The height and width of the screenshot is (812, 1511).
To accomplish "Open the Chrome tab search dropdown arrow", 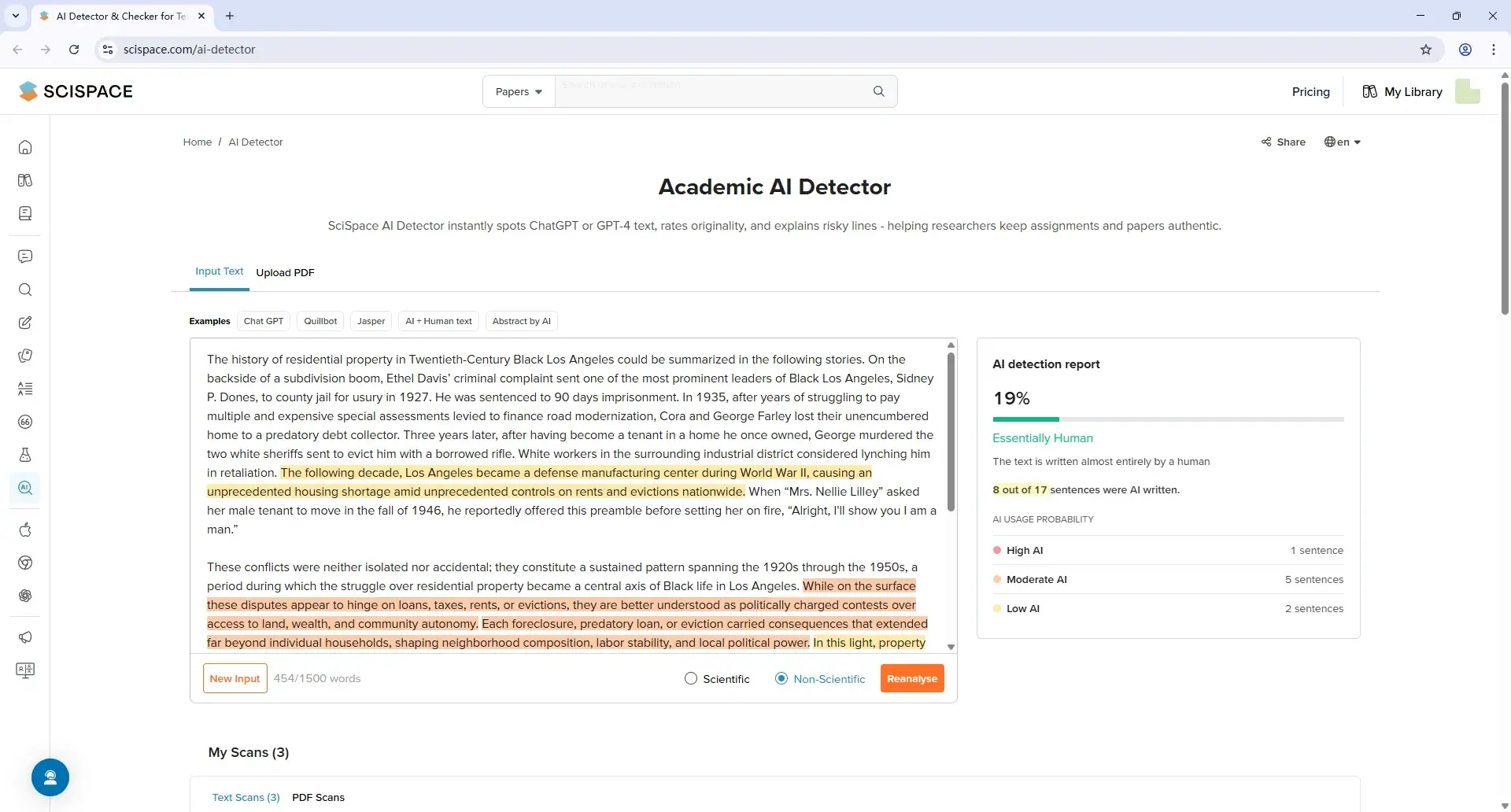I will [15, 16].
